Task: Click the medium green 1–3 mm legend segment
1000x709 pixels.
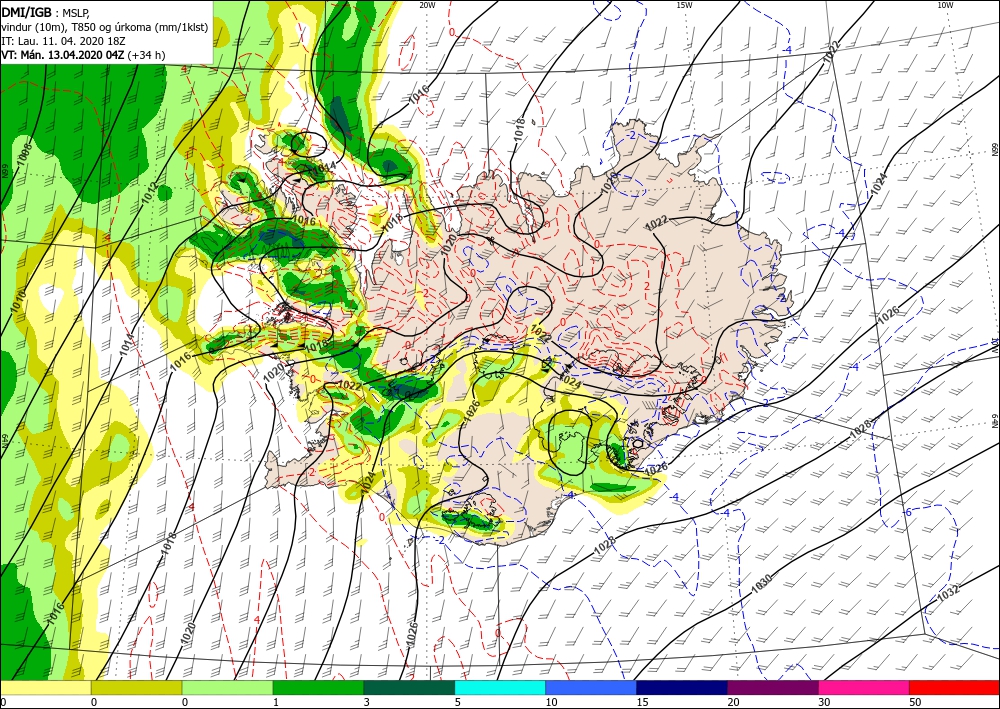Action: tap(318, 688)
